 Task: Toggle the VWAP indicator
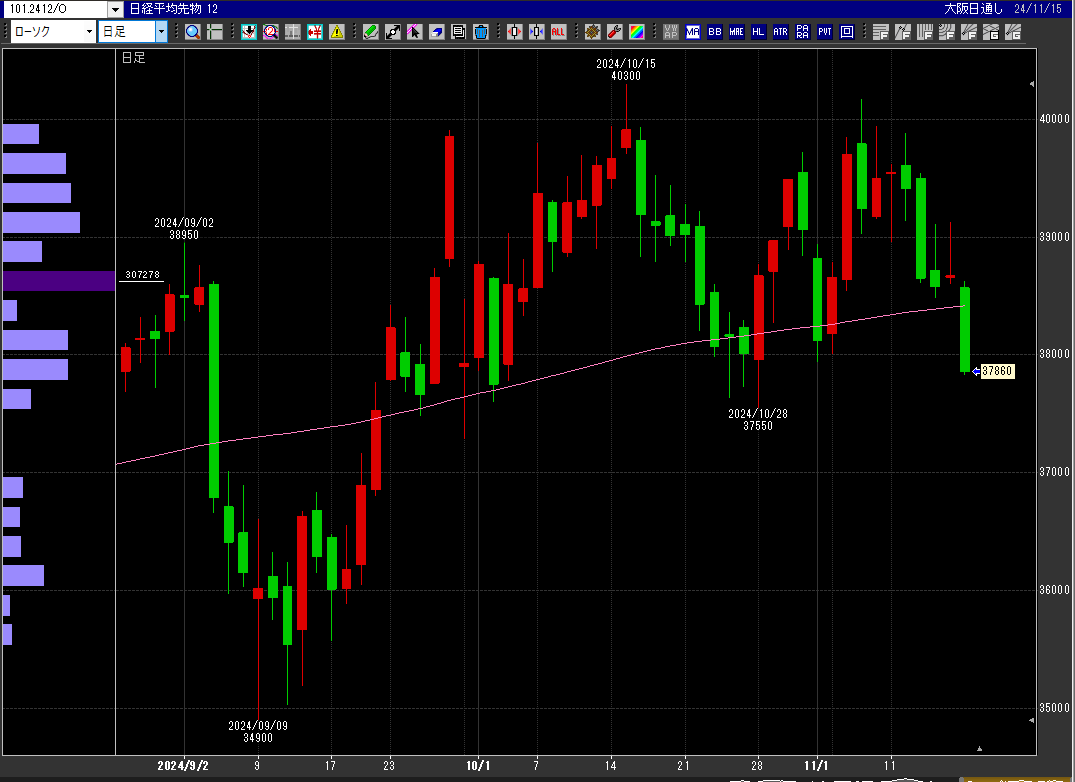tap(671, 32)
